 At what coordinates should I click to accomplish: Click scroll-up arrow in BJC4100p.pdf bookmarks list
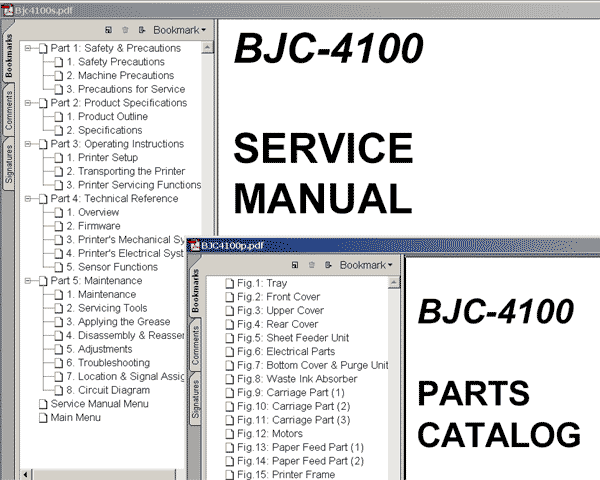pos(393,282)
